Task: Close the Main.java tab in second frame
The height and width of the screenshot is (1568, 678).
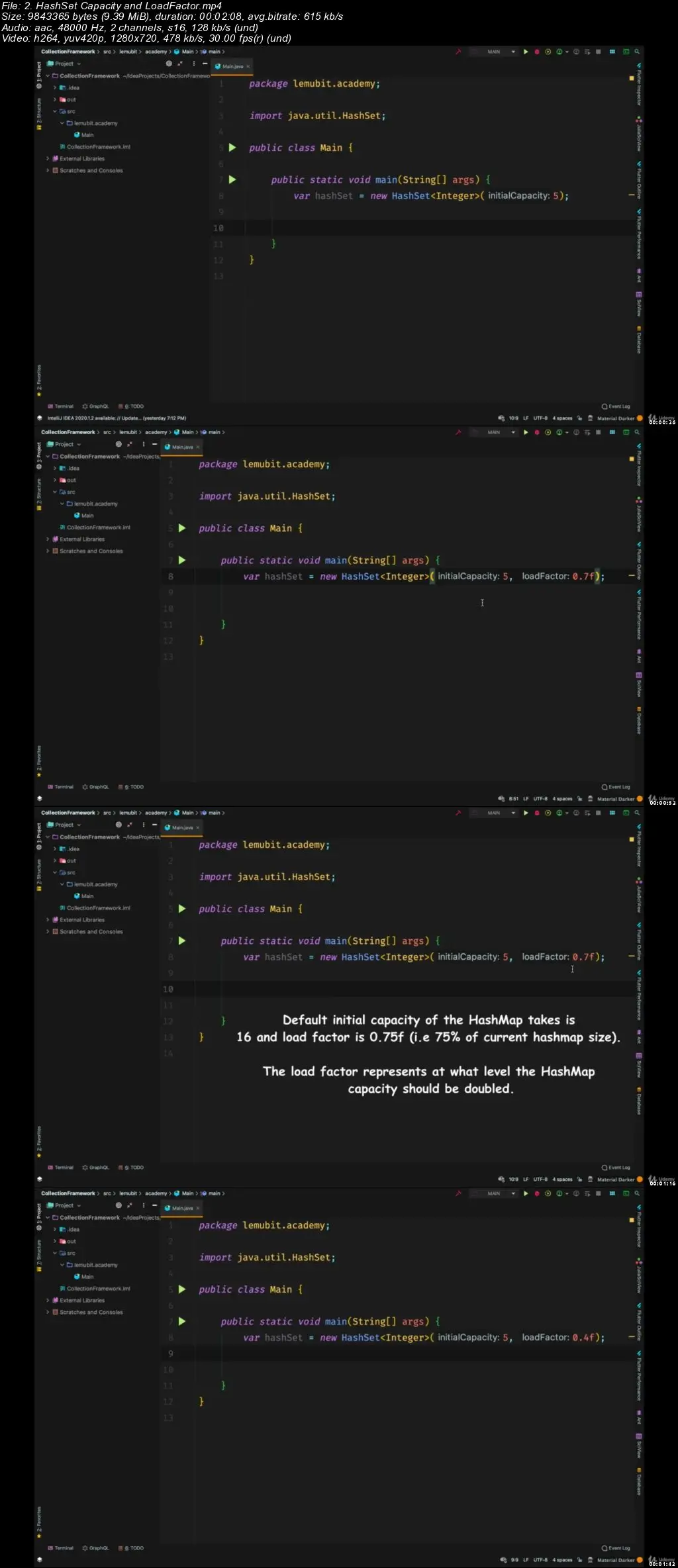Action: click(x=198, y=447)
